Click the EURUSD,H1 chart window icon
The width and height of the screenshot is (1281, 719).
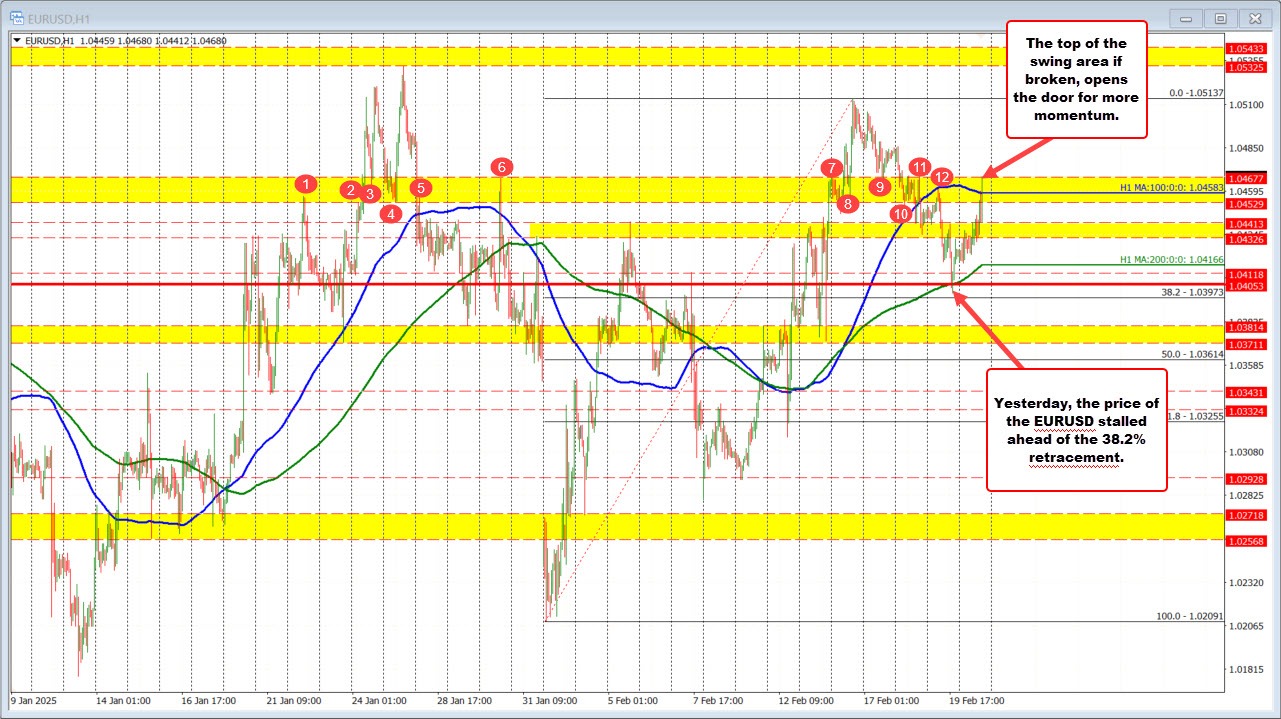click(x=10, y=18)
